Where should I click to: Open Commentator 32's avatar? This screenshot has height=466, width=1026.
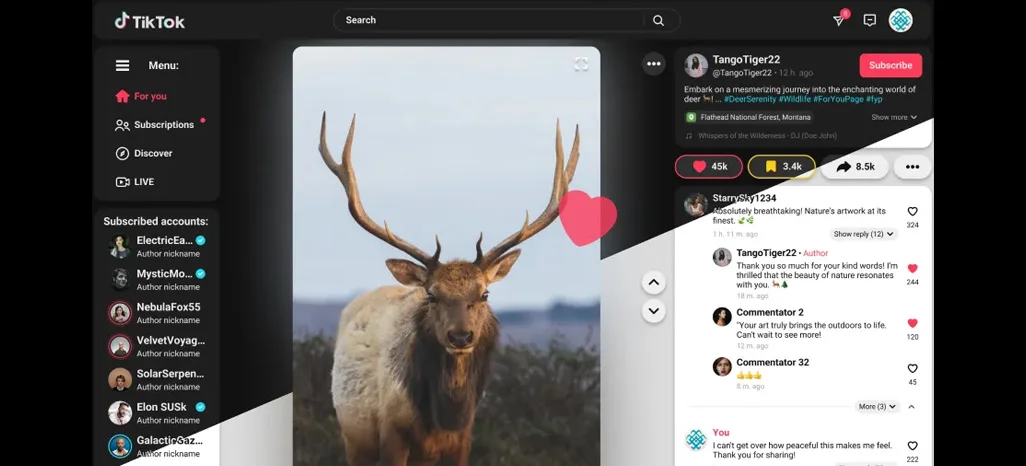[x=722, y=367]
